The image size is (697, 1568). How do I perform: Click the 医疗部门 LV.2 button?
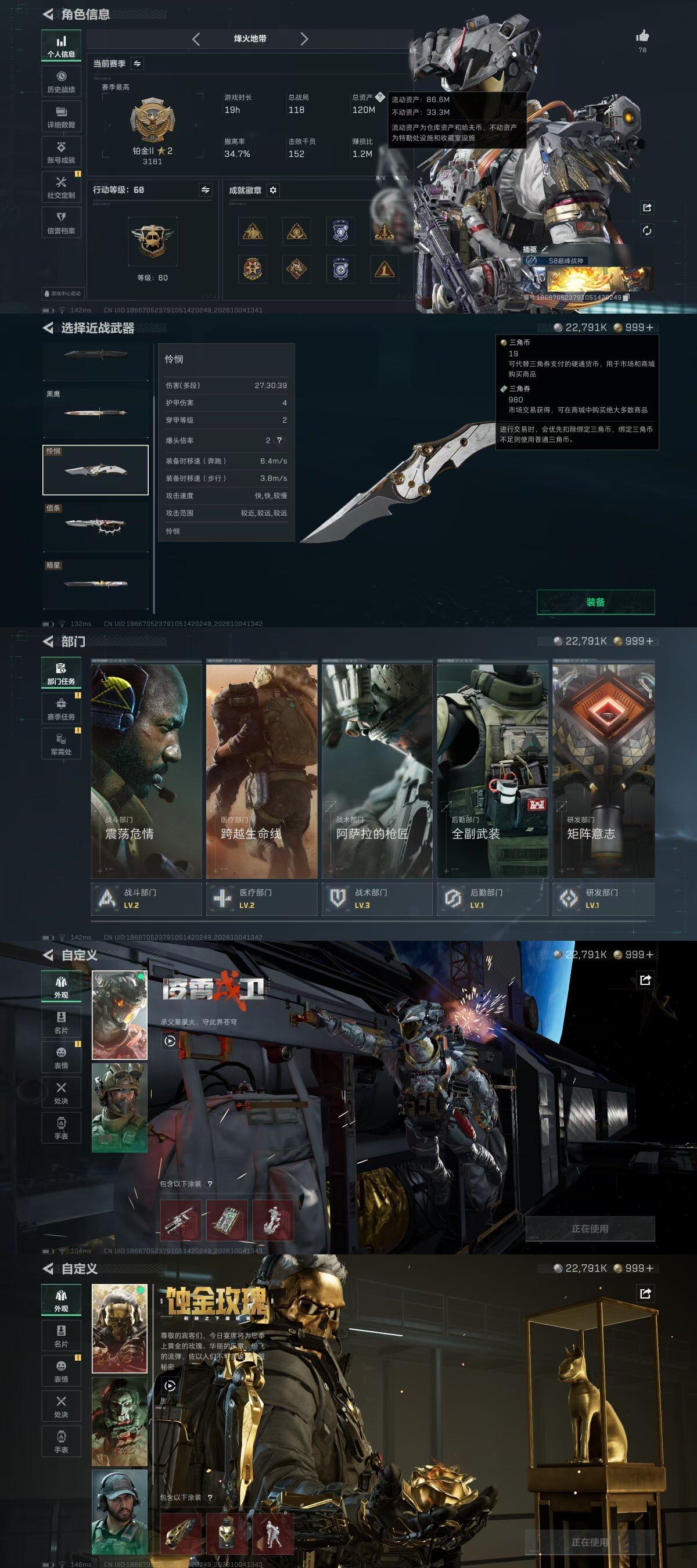262,898
